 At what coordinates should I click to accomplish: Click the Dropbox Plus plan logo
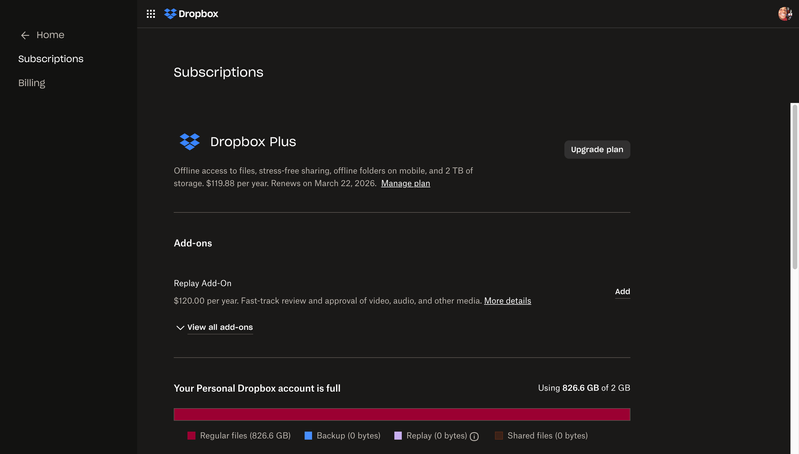pos(189,142)
